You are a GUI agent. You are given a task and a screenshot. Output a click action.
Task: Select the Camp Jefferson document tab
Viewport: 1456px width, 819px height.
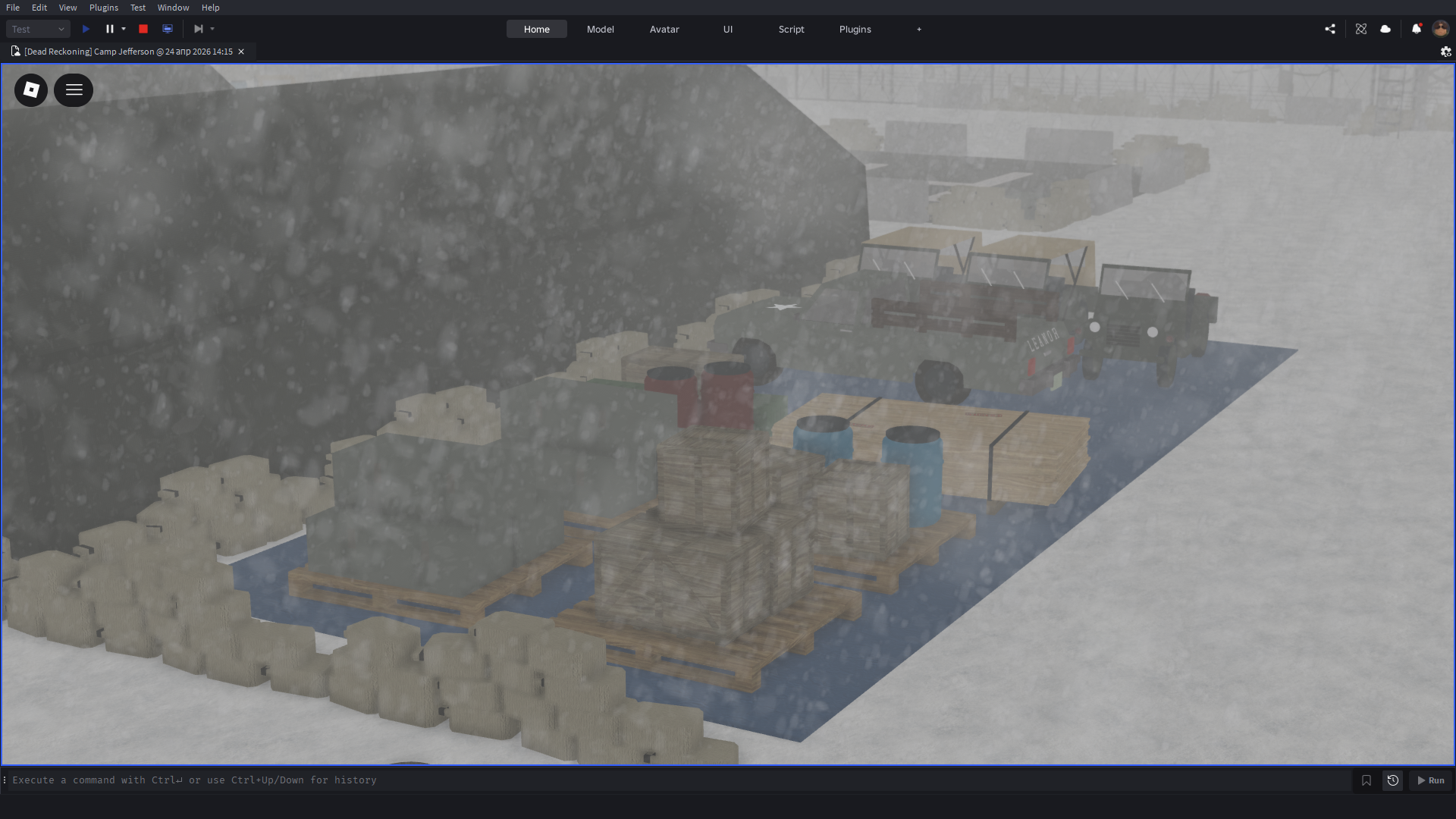click(127, 52)
